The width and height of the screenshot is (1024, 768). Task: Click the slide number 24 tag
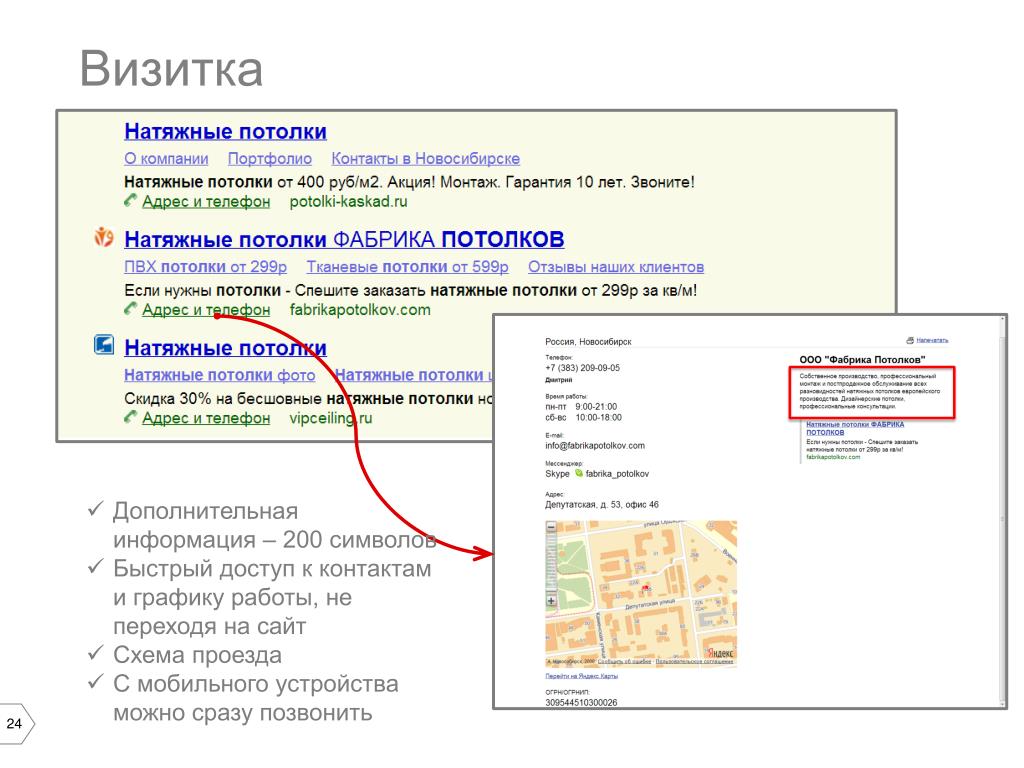click(16, 723)
